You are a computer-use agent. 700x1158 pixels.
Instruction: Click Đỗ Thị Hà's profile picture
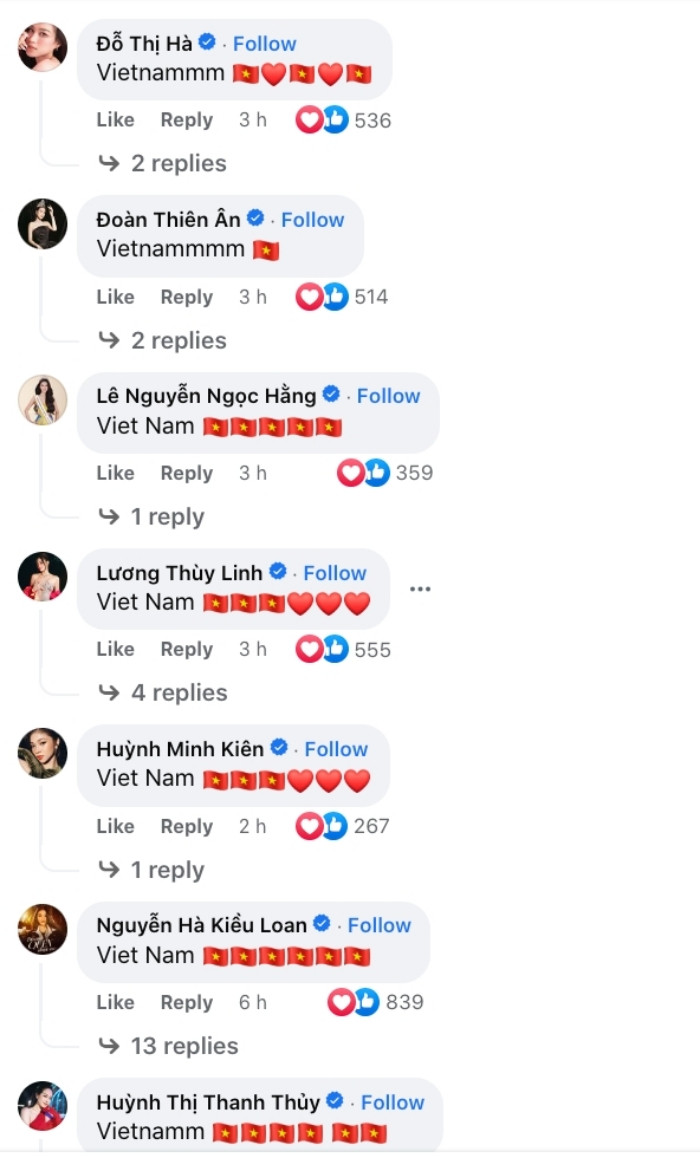[x=43, y=47]
